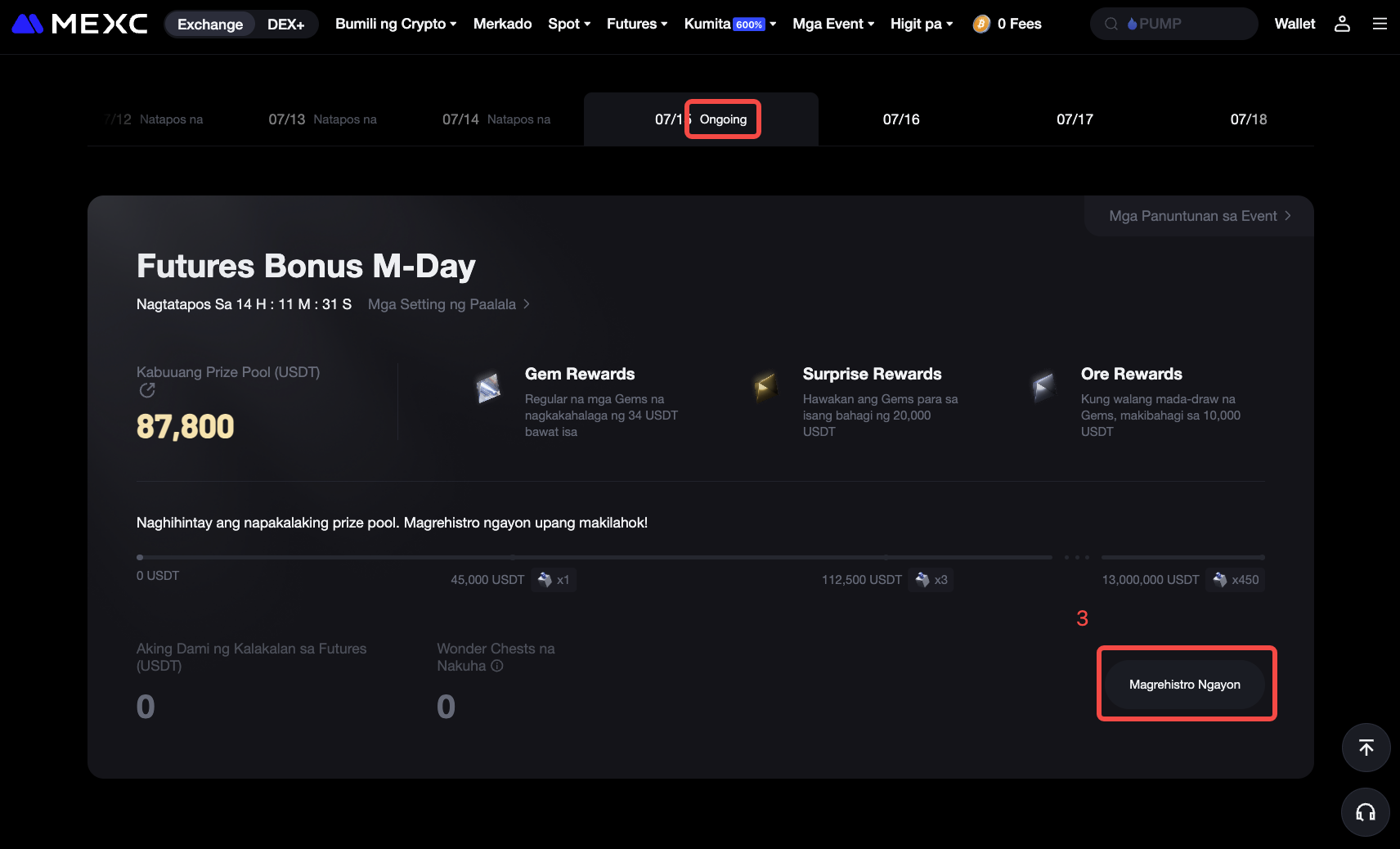Viewport: 1400px width, 849px height.
Task: Click the Surprise Rewards gold icon
Action: (x=765, y=386)
